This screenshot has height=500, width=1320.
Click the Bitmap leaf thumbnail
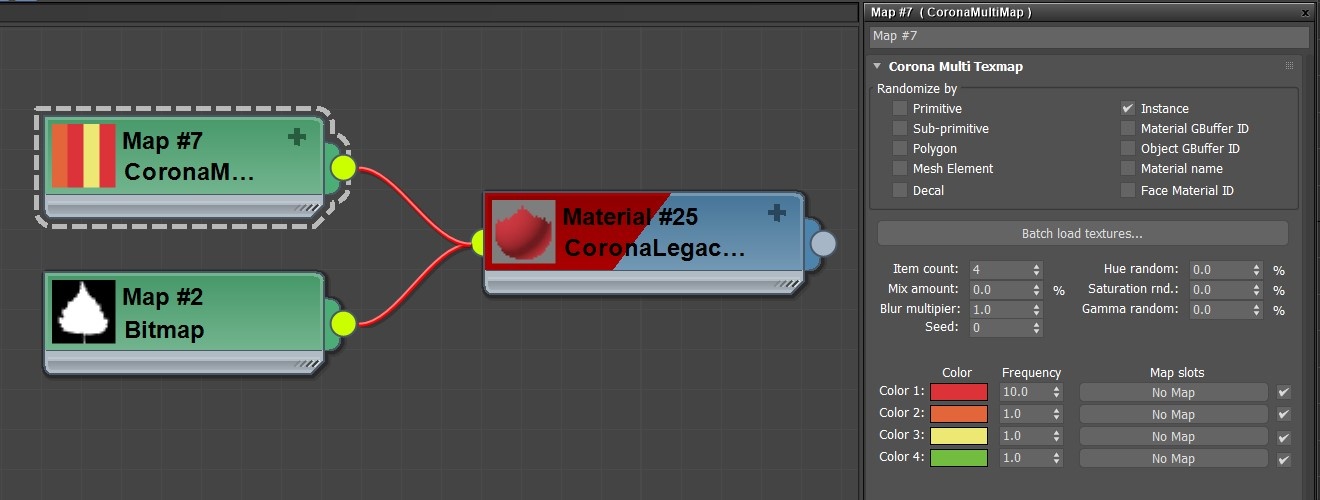coord(83,312)
